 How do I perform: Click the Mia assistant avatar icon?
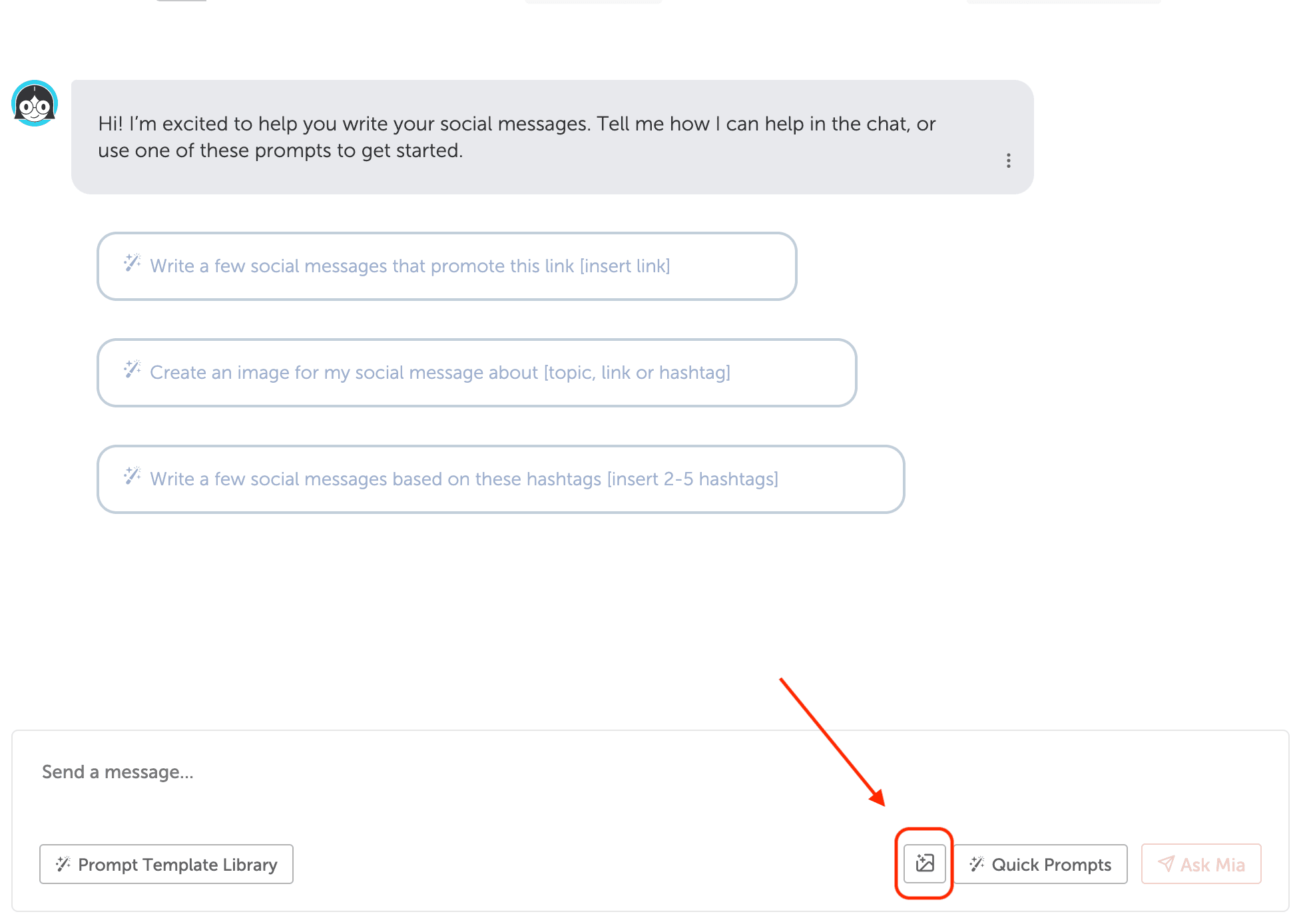pyautogui.click(x=35, y=102)
